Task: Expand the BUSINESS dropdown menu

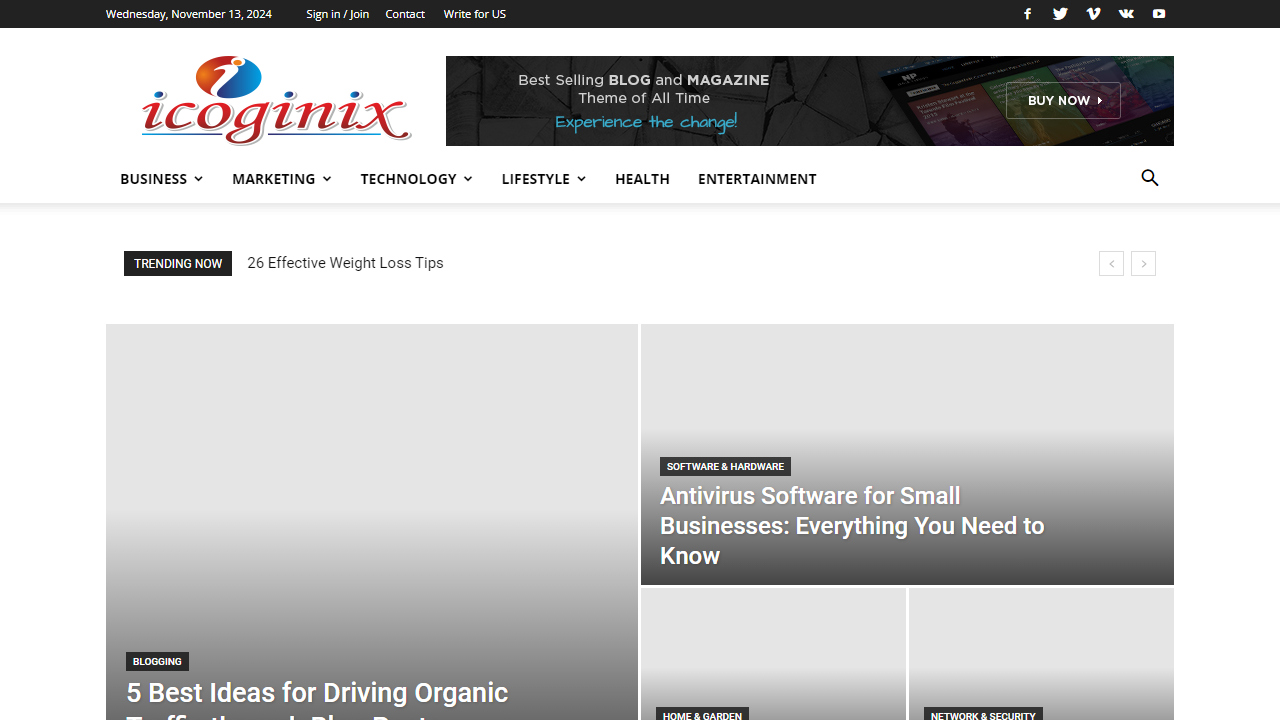Action: point(160,179)
